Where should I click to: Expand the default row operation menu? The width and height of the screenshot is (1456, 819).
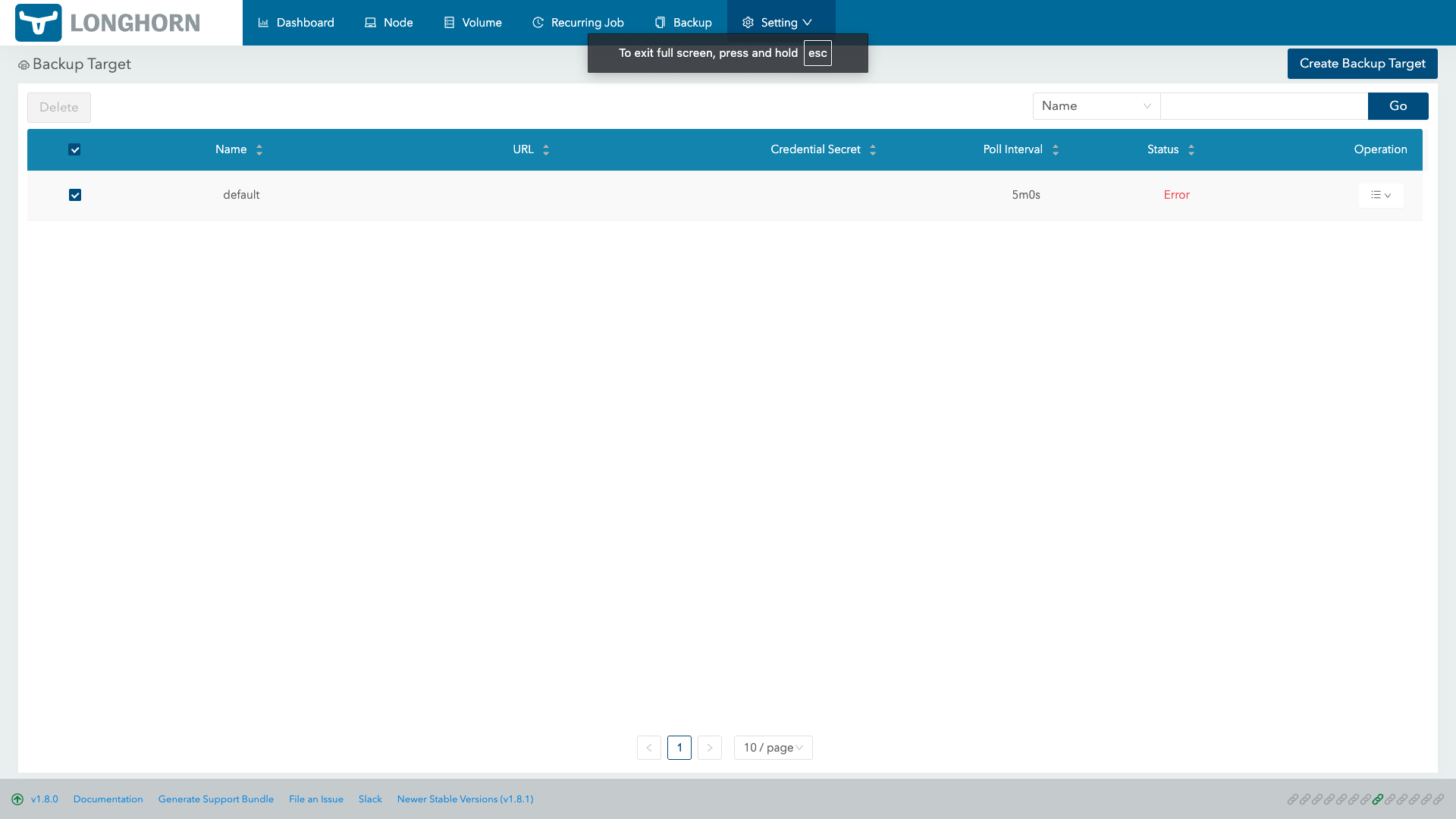(x=1380, y=196)
